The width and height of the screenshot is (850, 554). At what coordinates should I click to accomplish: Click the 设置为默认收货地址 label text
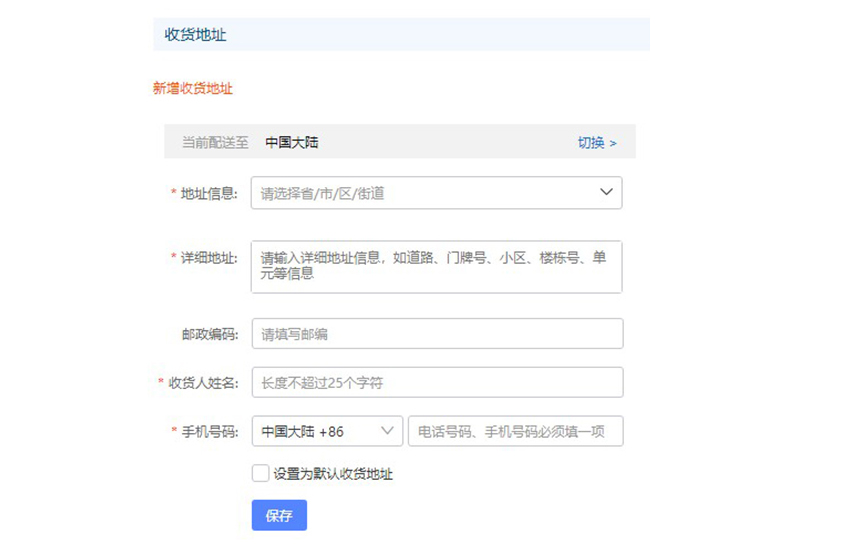pyautogui.click(x=333, y=474)
